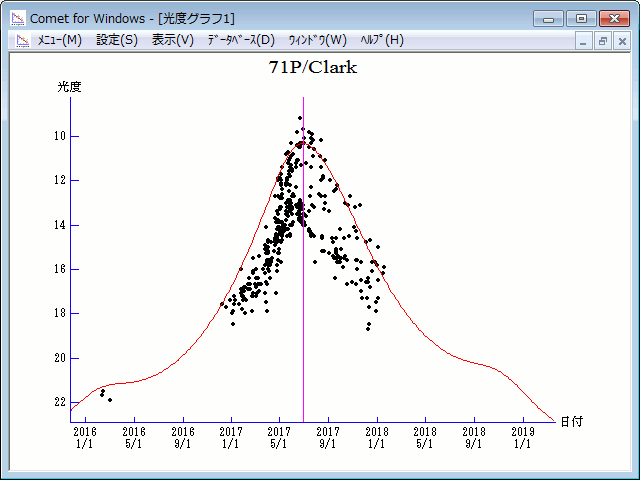Screen dimensions: 640x480
Task: Maximize the Comet for Windows window
Action: coord(579,17)
